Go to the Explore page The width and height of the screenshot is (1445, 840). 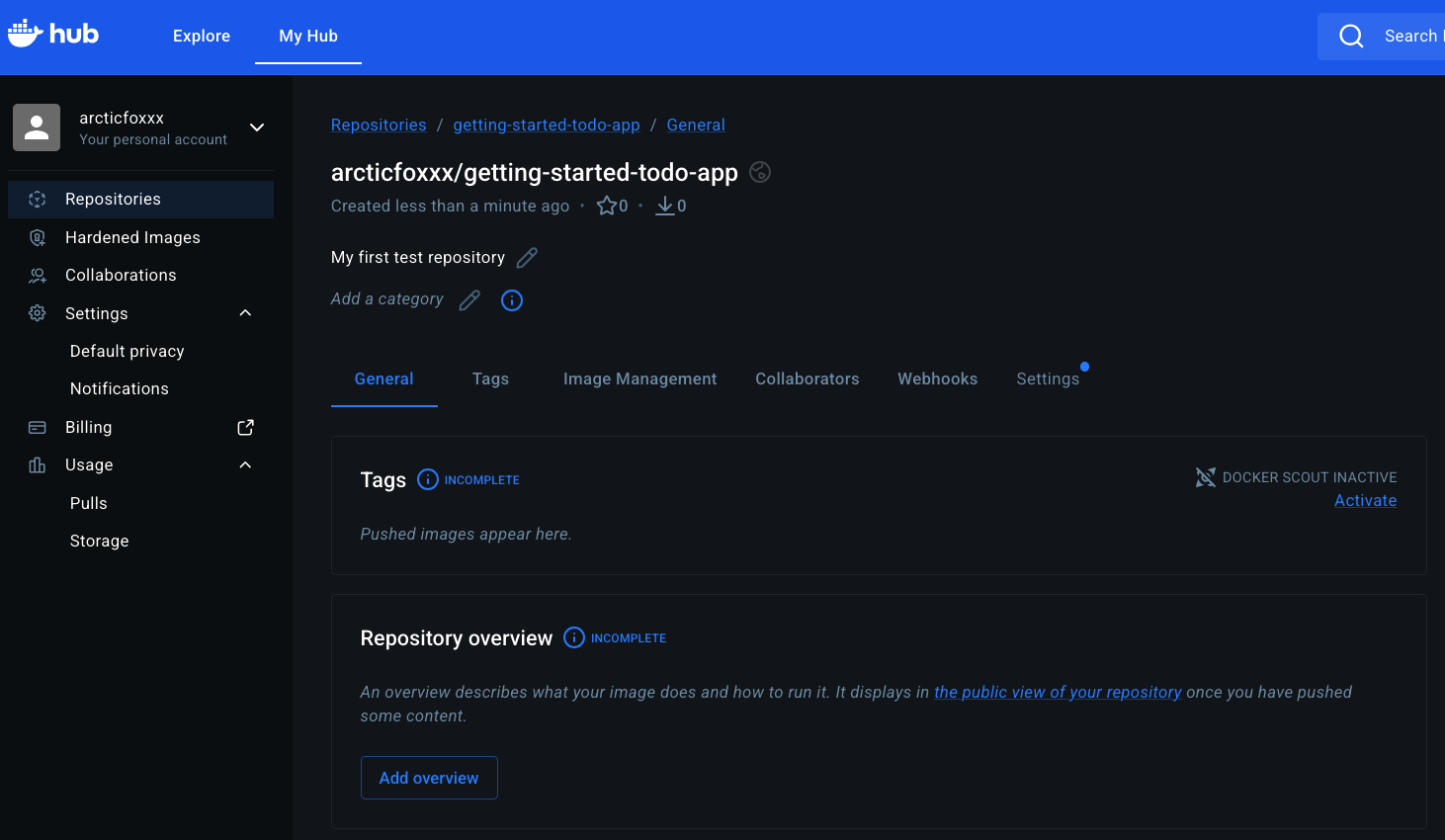(x=202, y=37)
